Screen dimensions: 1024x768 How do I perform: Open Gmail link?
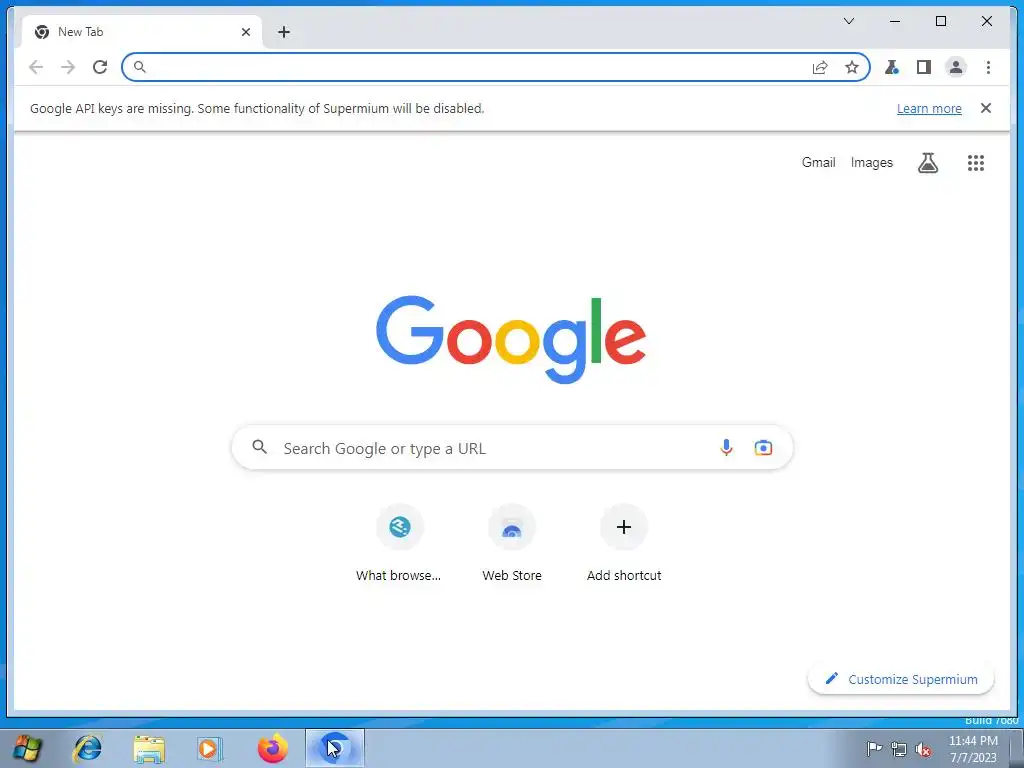coord(818,163)
